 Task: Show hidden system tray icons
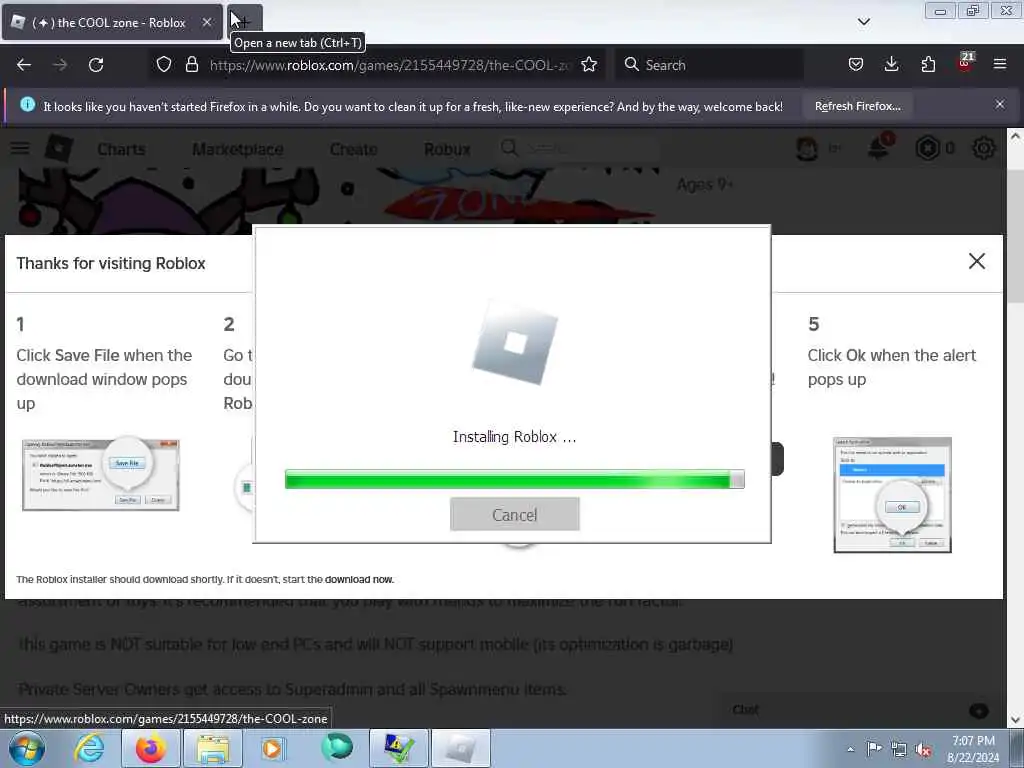(x=850, y=749)
